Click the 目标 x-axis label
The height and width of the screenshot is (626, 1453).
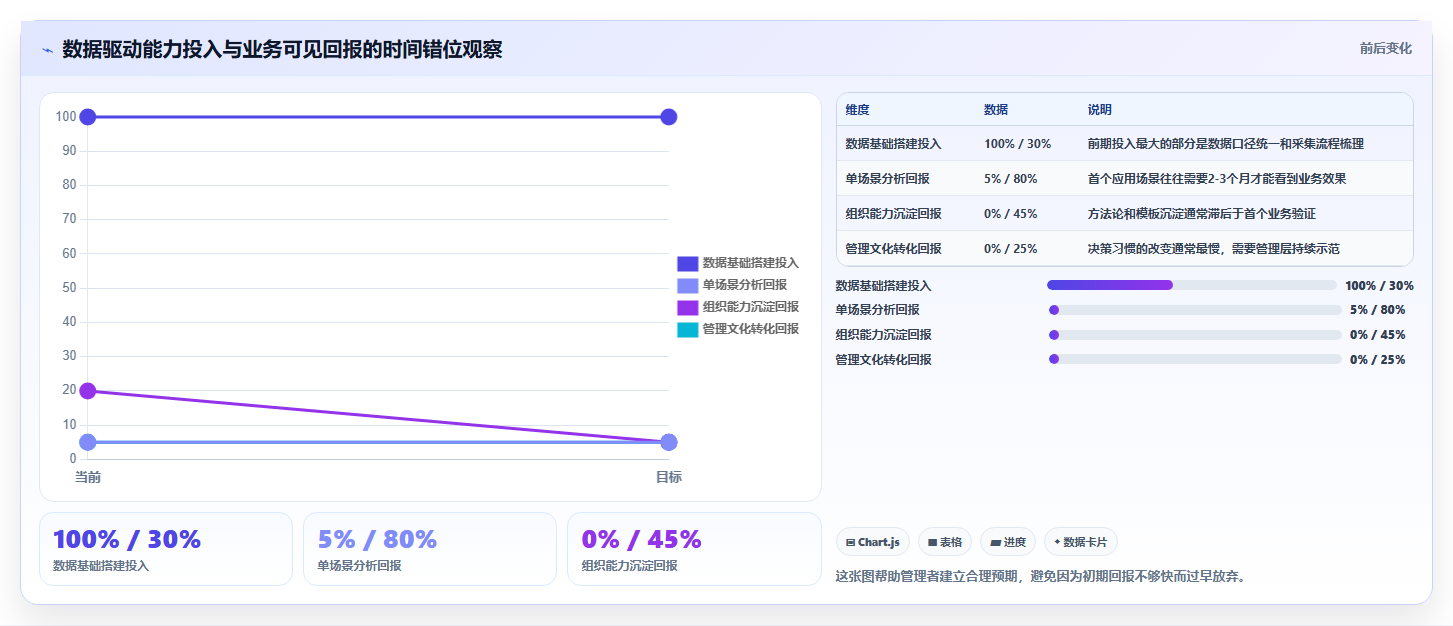[669, 477]
